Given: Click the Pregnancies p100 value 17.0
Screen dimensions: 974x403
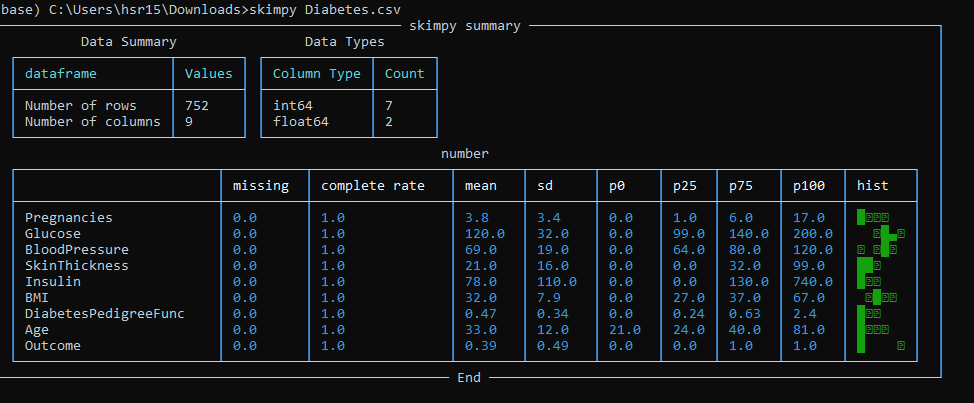Looking at the screenshot, I should click(809, 218).
